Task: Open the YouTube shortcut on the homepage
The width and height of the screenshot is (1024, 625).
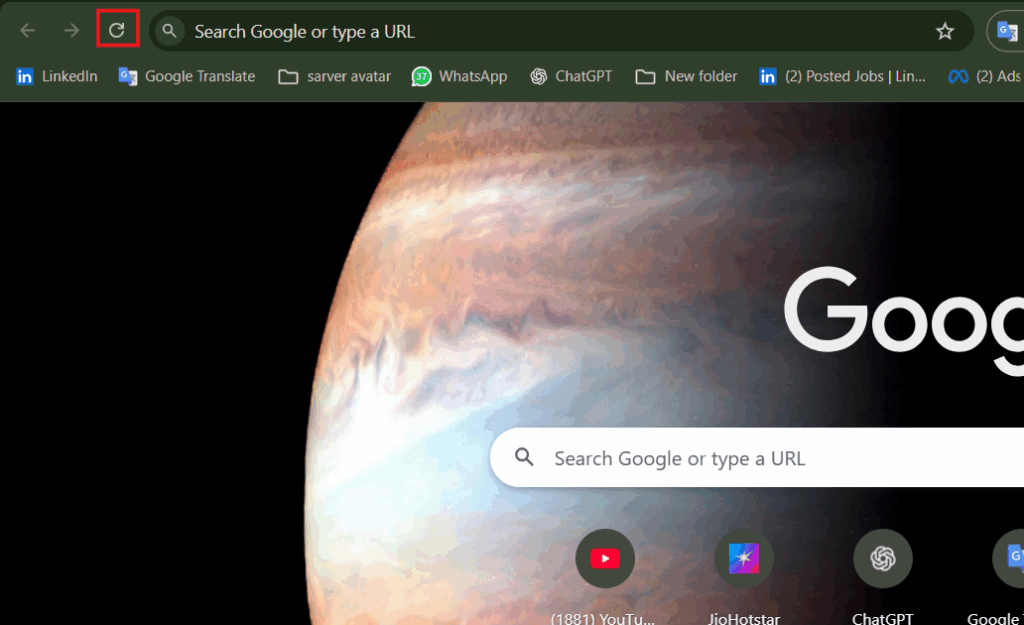Action: (x=604, y=558)
